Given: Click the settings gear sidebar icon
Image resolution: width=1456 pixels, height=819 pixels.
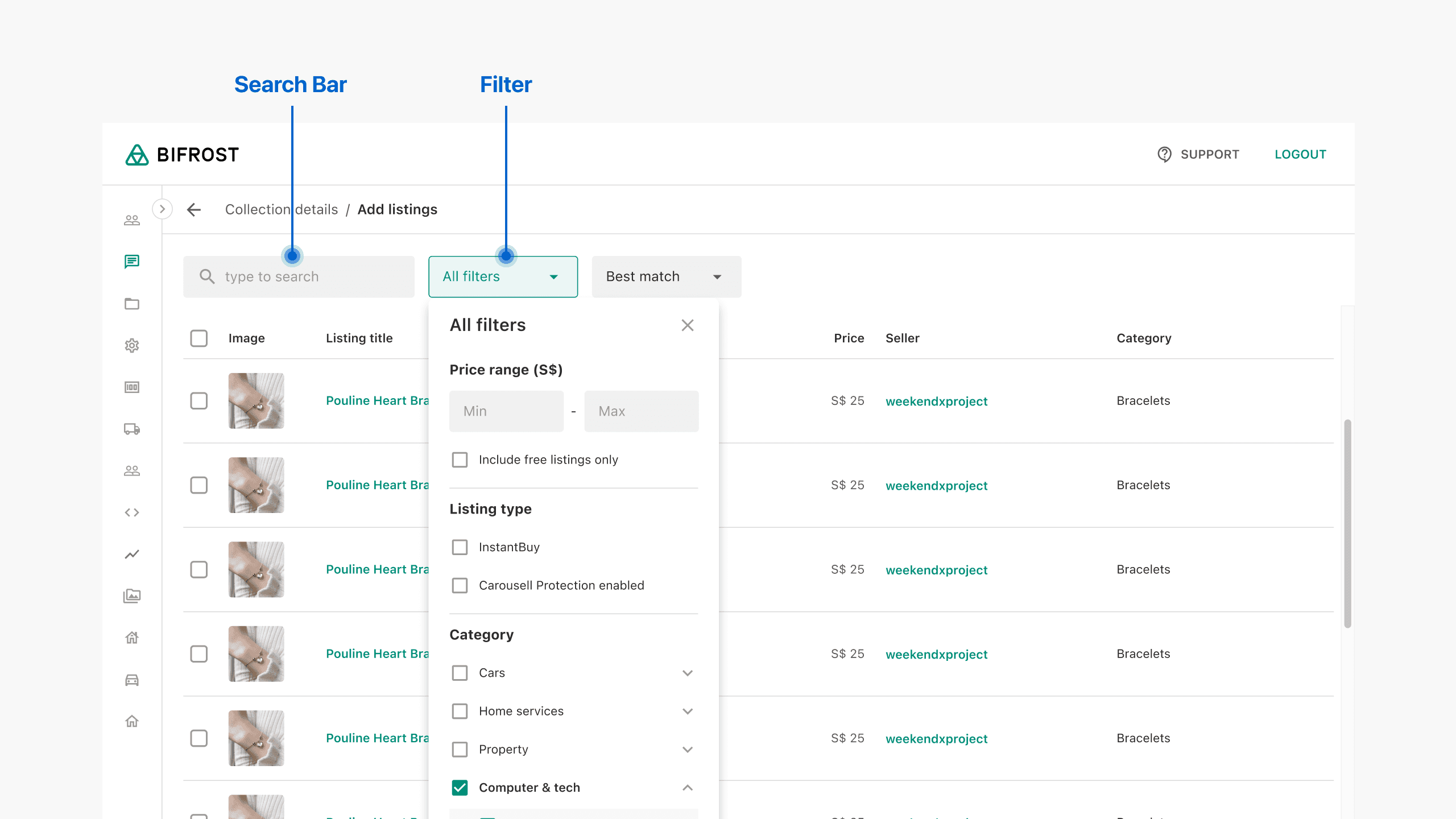Looking at the screenshot, I should (x=132, y=345).
